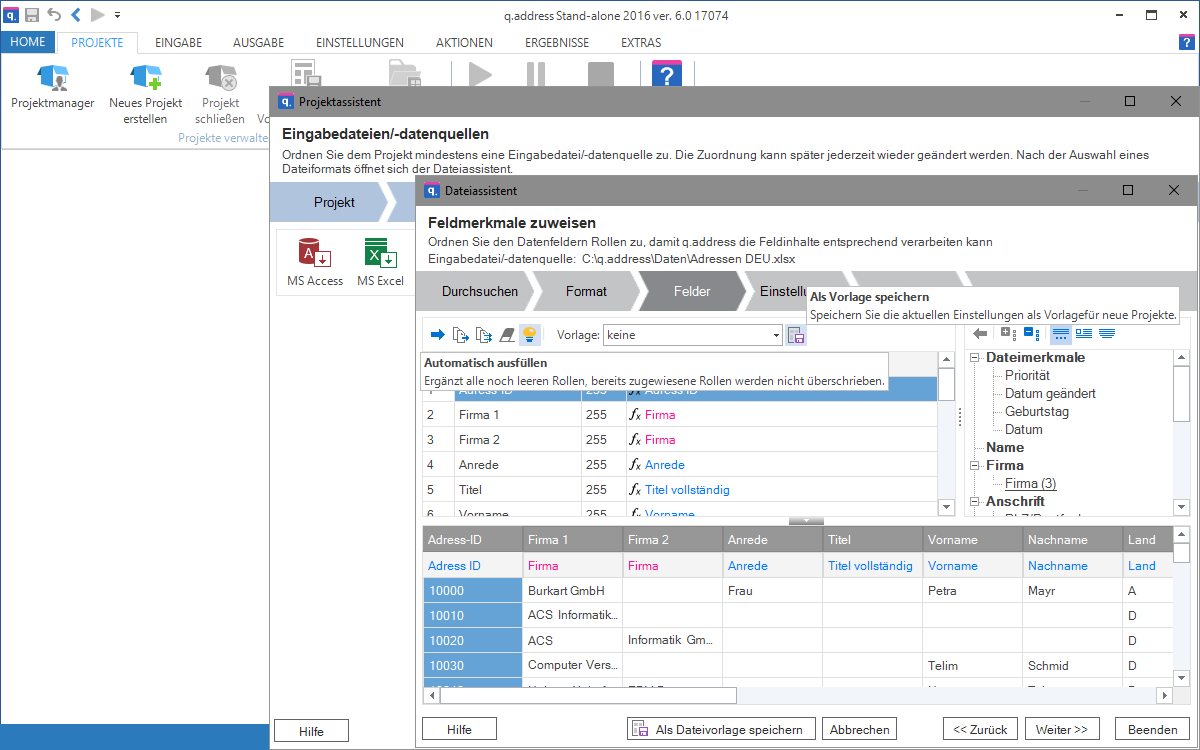Click the horizontal scrollbar of the preview table
1200x750 pixels.
coord(589,695)
